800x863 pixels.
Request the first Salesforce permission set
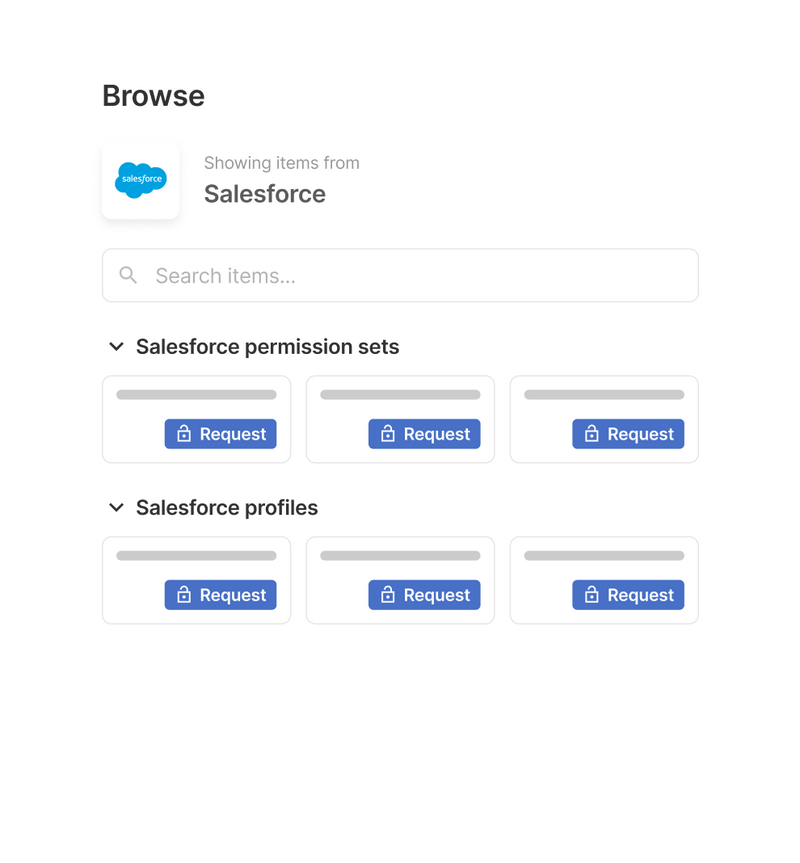pyautogui.click(x=220, y=434)
